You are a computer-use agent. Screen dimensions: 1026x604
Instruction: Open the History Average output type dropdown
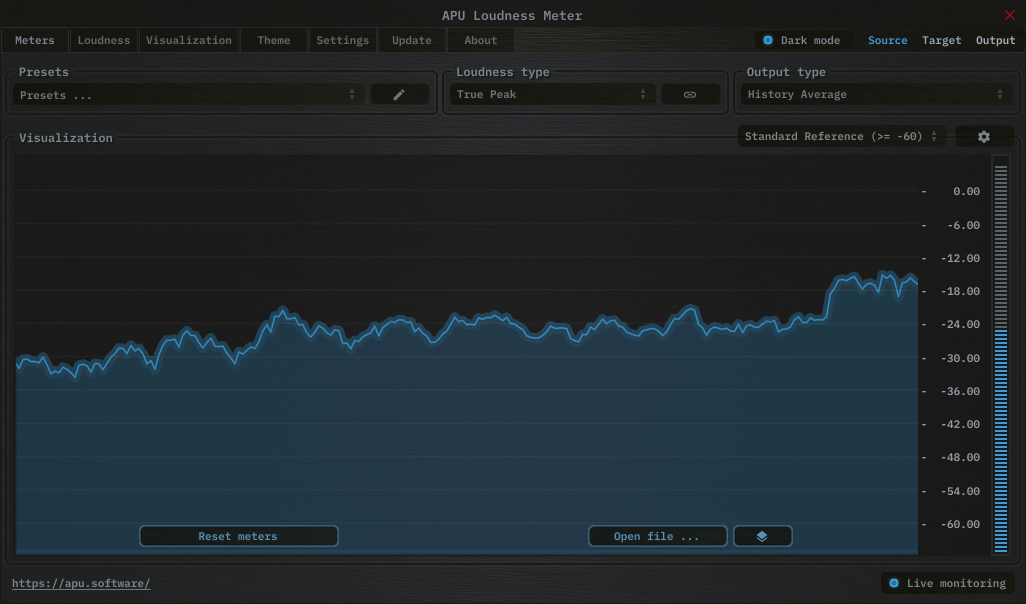click(874, 95)
